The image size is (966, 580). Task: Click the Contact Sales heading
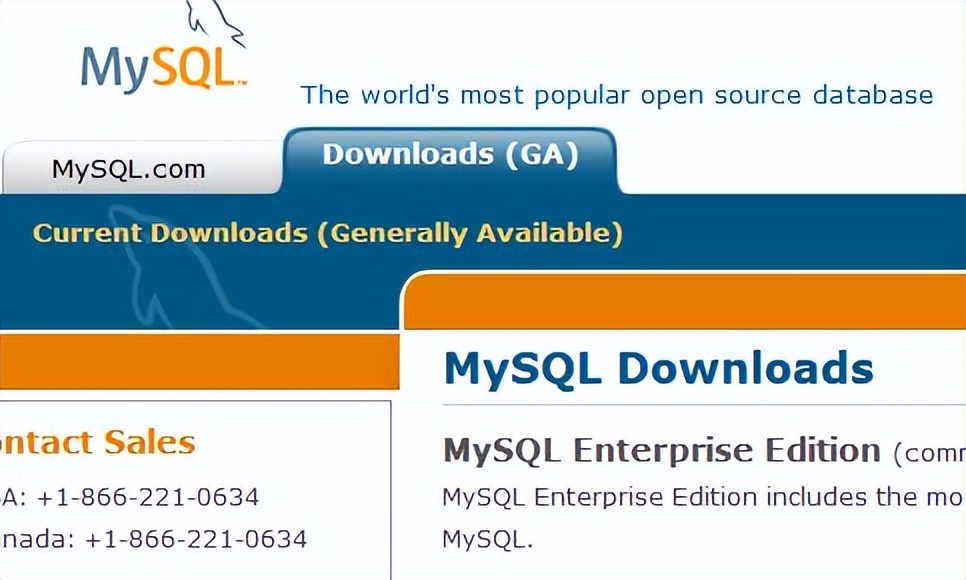coord(95,441)
